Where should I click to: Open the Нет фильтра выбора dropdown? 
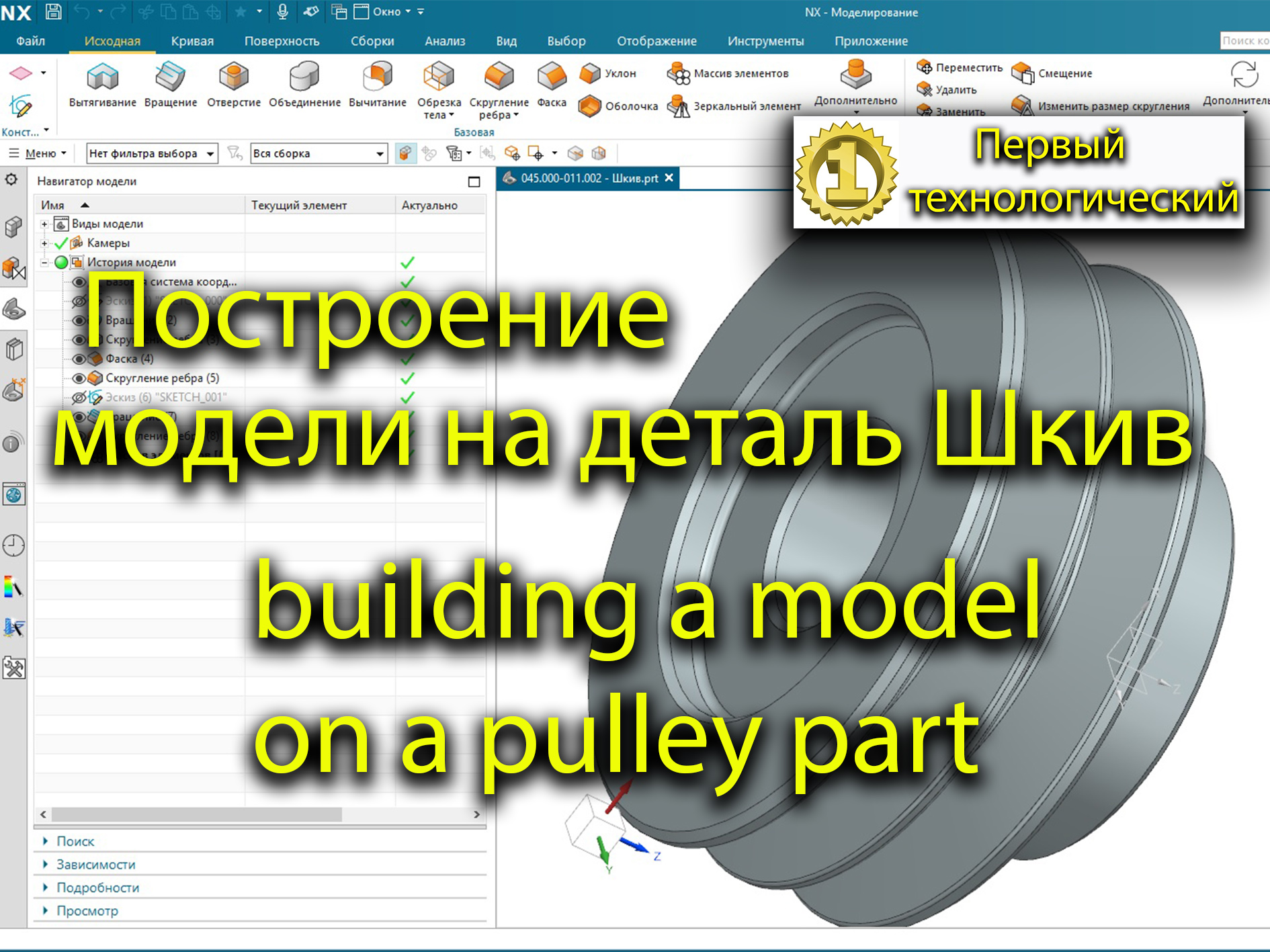click(x=210, y=153)
